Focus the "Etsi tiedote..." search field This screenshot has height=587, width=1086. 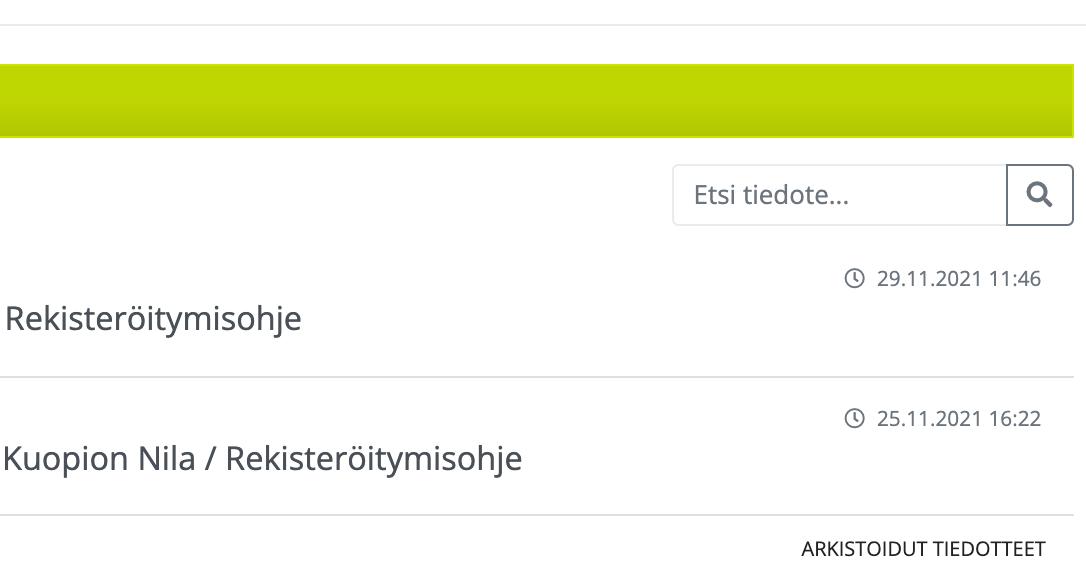(839, 195)
